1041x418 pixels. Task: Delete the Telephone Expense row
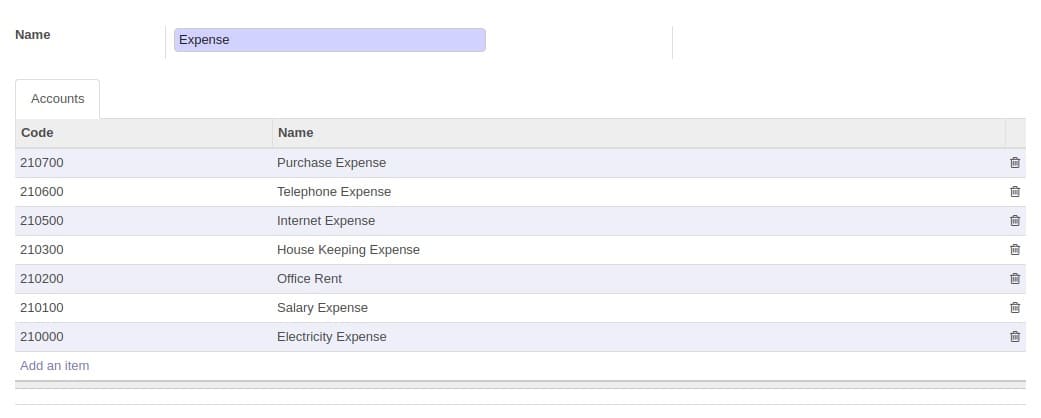1014,192
